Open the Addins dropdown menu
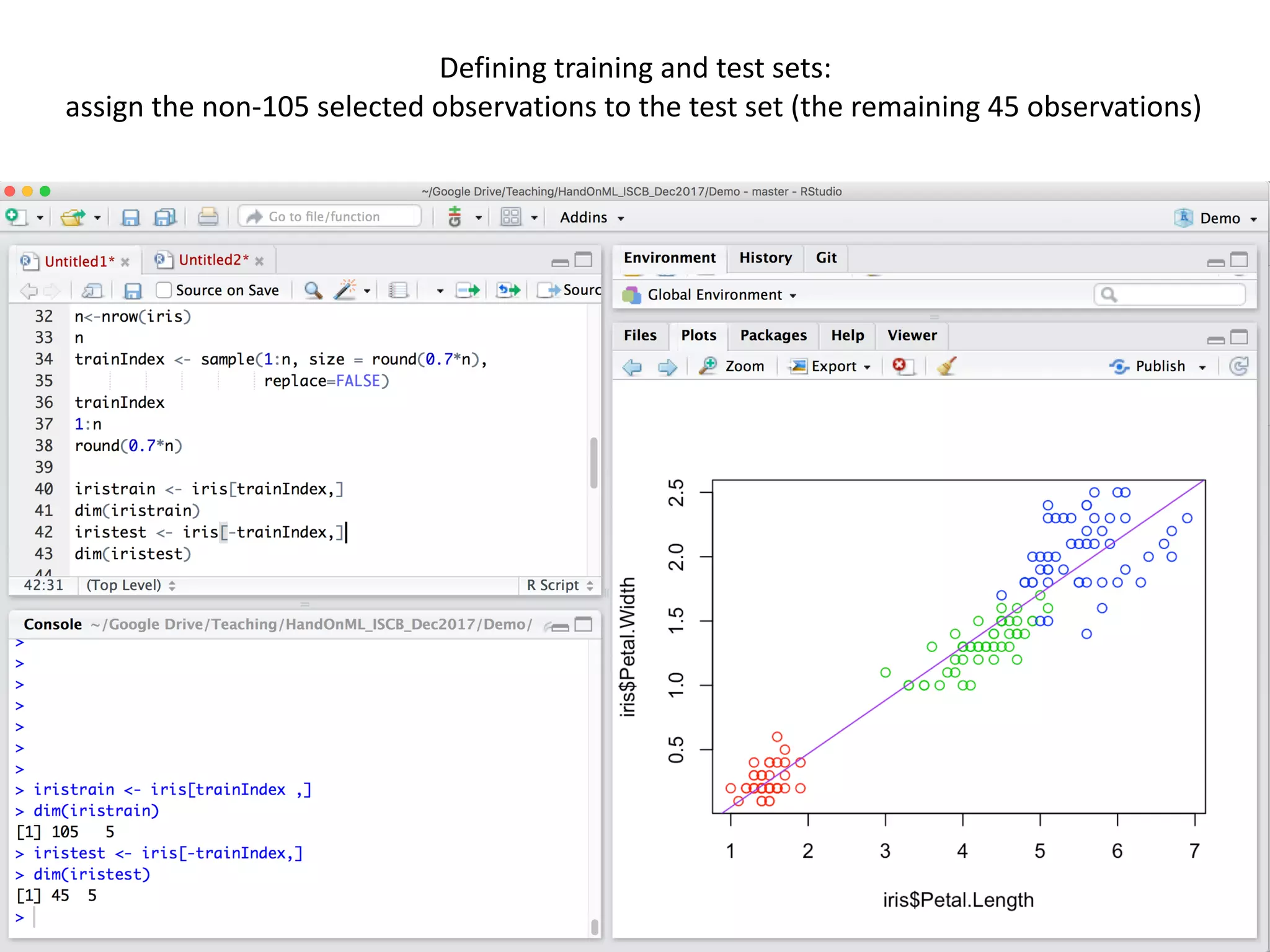This screenshot has width=1270, height=952. [592, 218]
